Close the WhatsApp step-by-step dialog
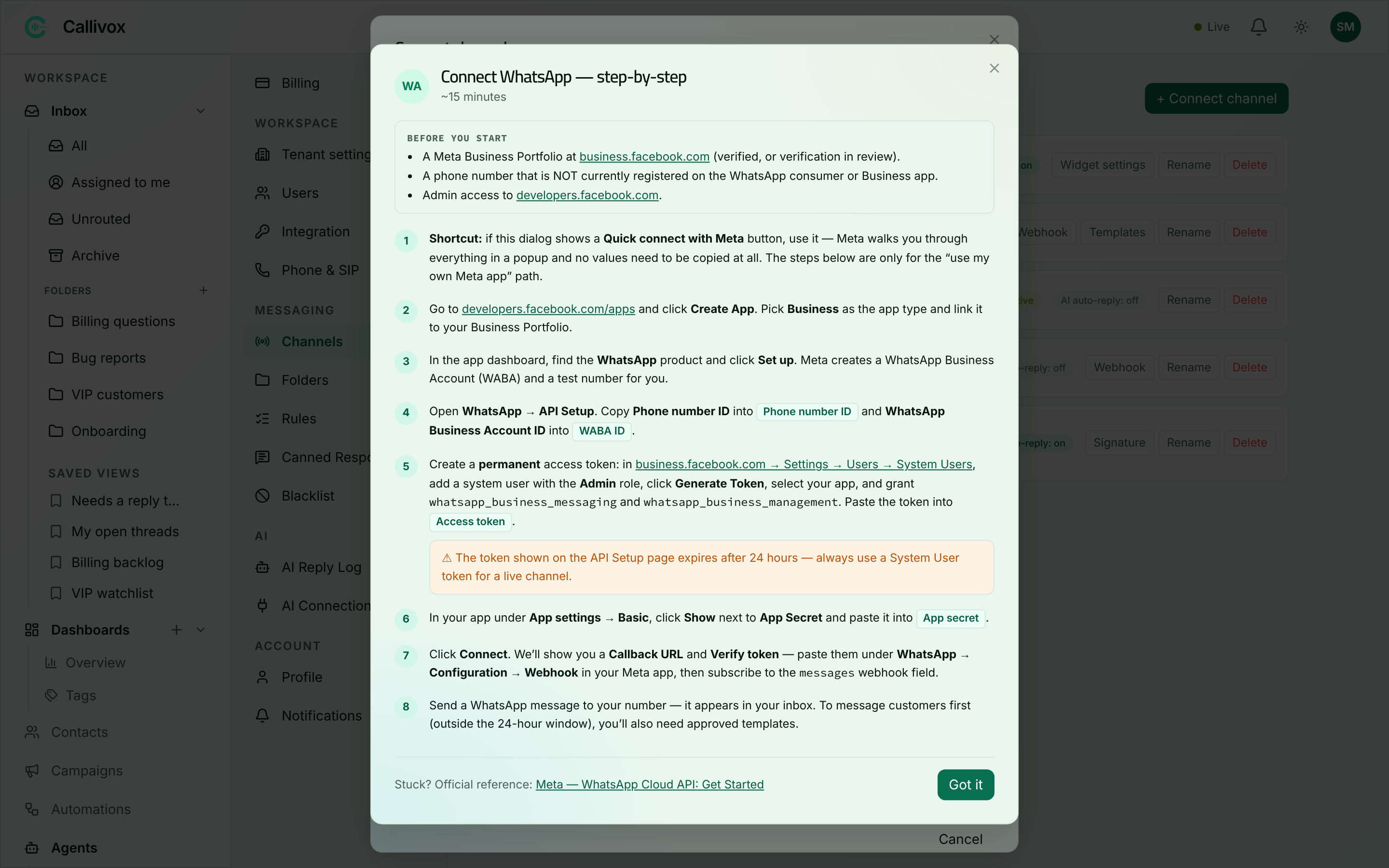Image resolution: width=1389 pixels, height=868 pixels. [994, 68]
